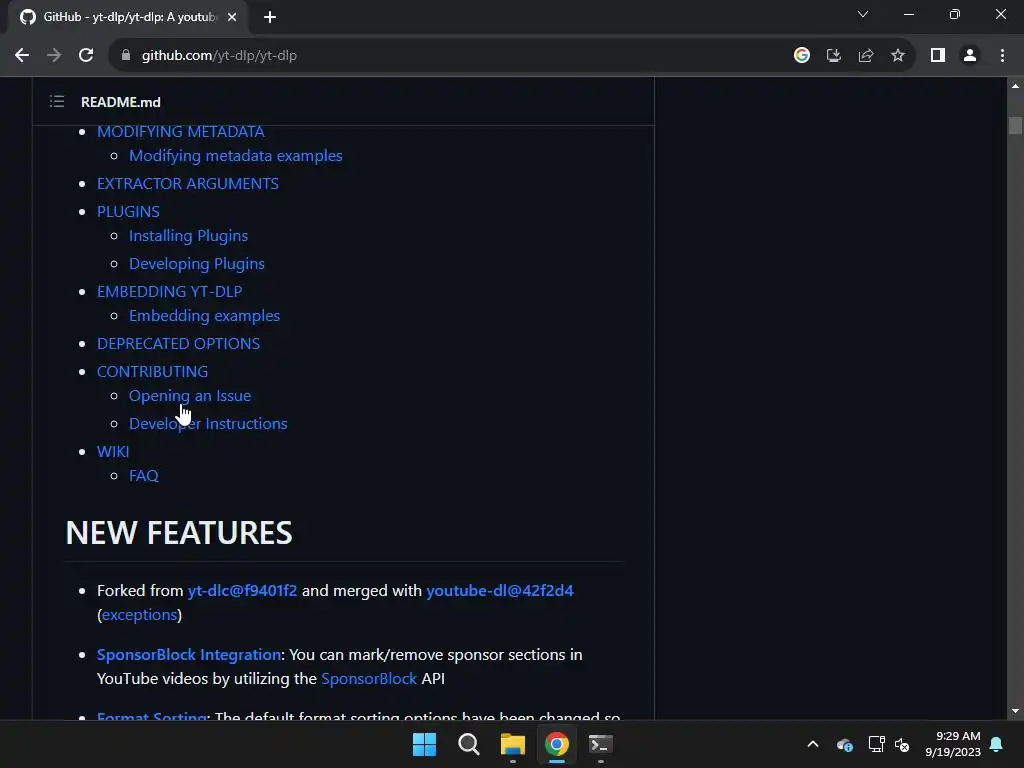
Task: Click the scrollbar up arrow
Action: (1015, 86)
